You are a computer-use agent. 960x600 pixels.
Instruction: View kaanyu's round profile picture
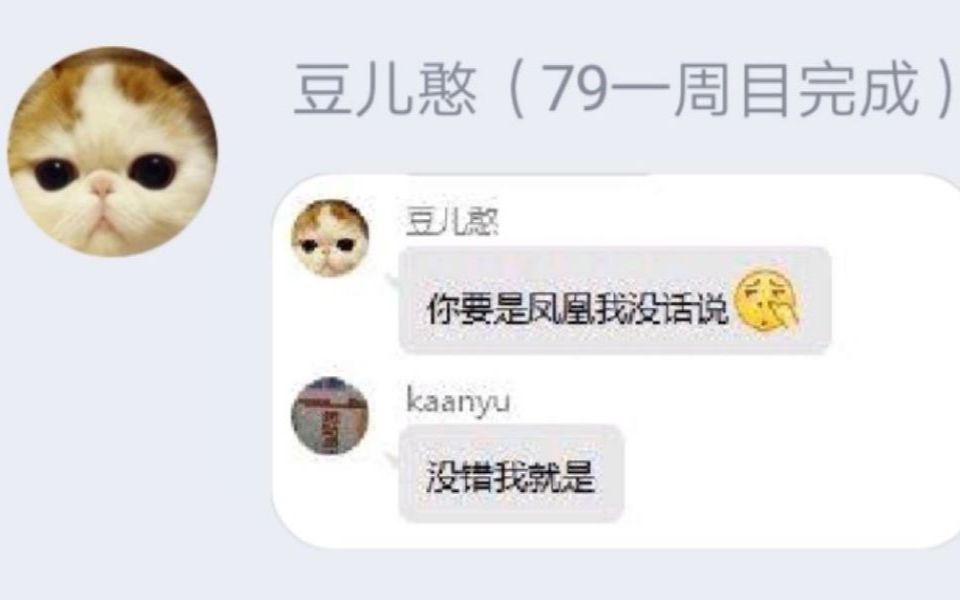point(330,416)
